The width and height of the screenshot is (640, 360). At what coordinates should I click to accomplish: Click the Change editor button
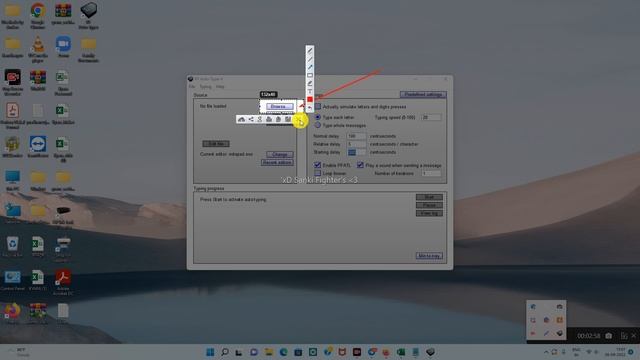tap(280, 154)
